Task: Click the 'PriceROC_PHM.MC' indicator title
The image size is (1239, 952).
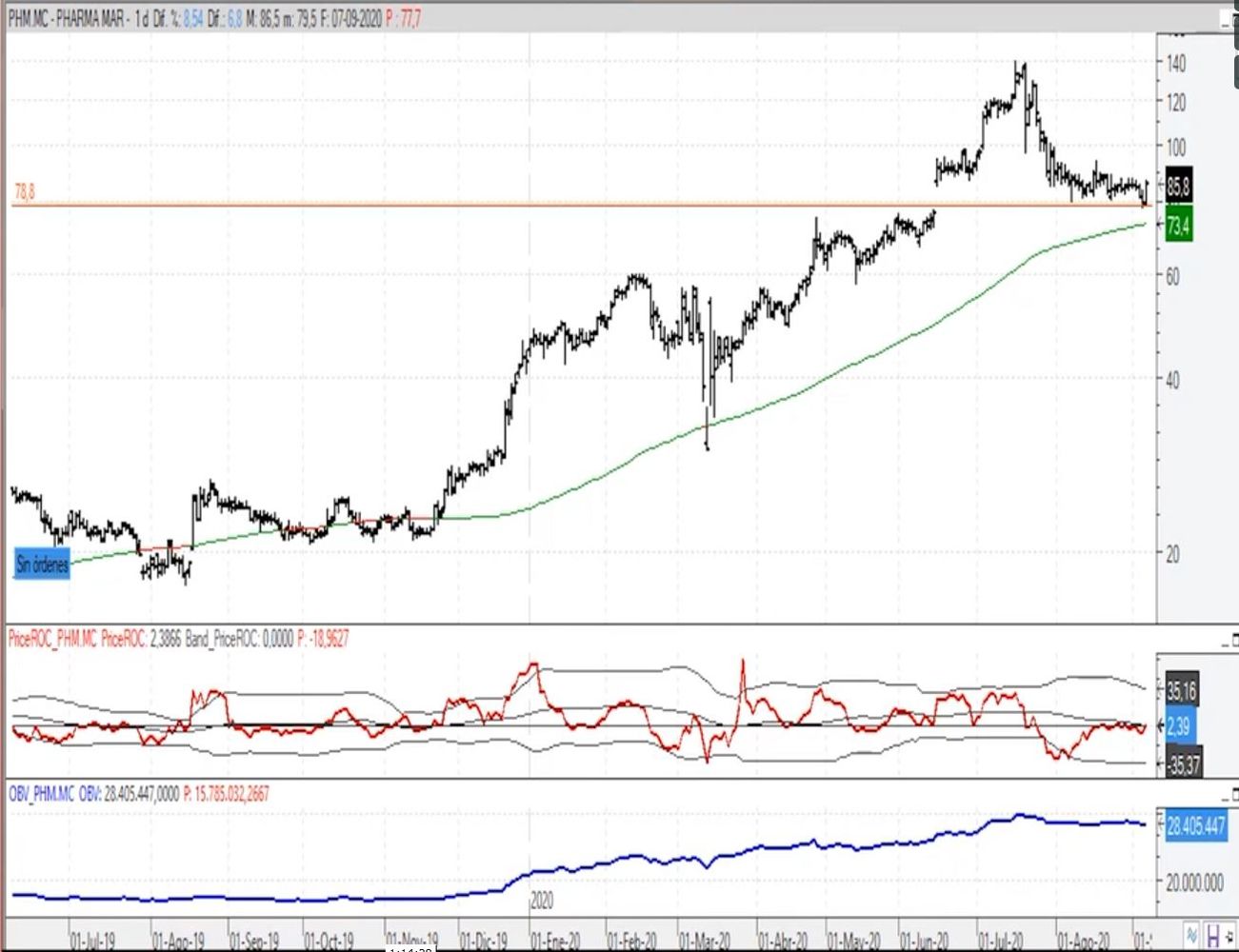Action: [x=52, y=639]
